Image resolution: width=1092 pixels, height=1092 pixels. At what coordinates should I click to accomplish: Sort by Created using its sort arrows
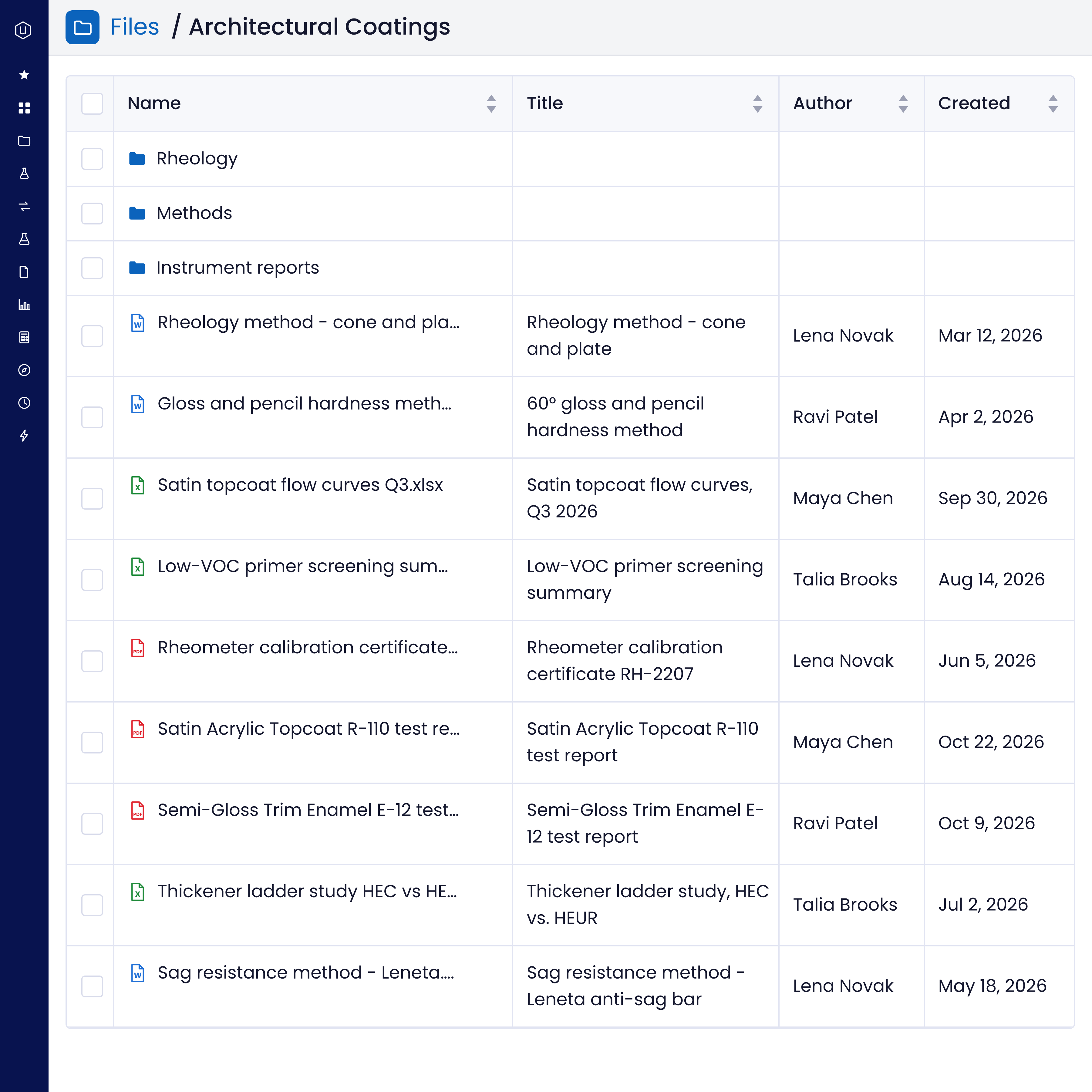click(x=1053, y=104)
